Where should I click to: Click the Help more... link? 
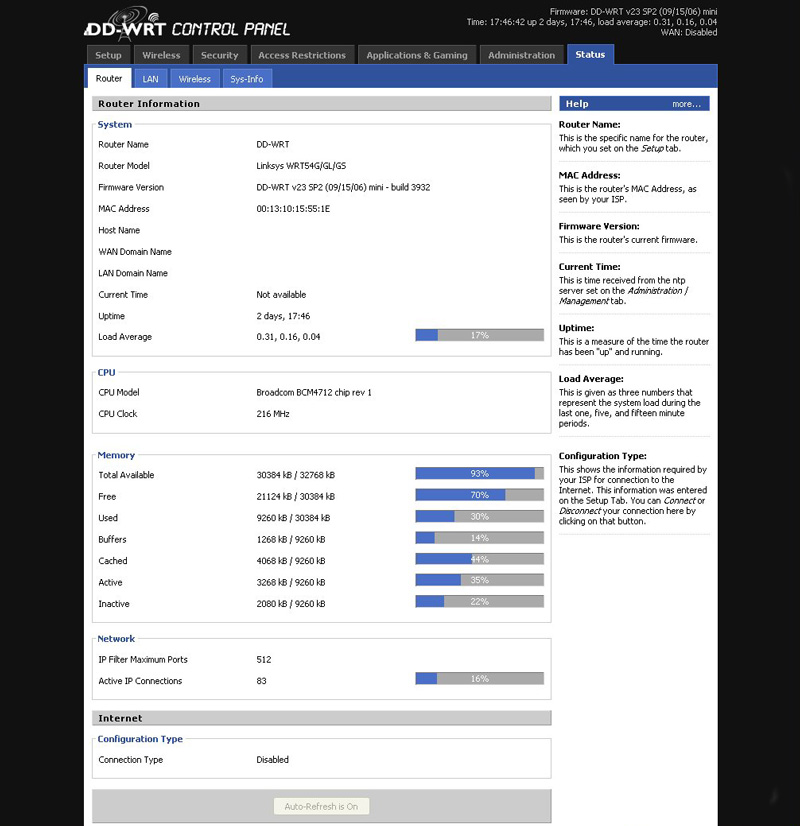pos(686,104)
